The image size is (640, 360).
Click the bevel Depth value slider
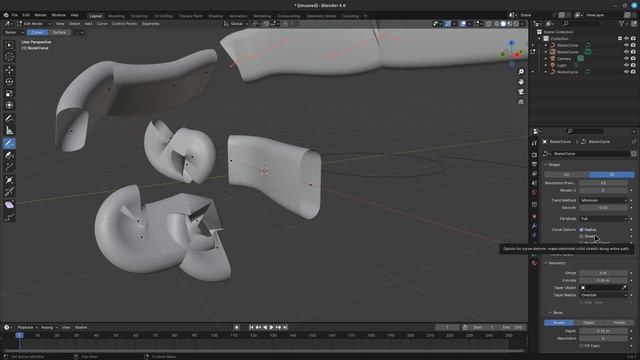pos(603,331)
